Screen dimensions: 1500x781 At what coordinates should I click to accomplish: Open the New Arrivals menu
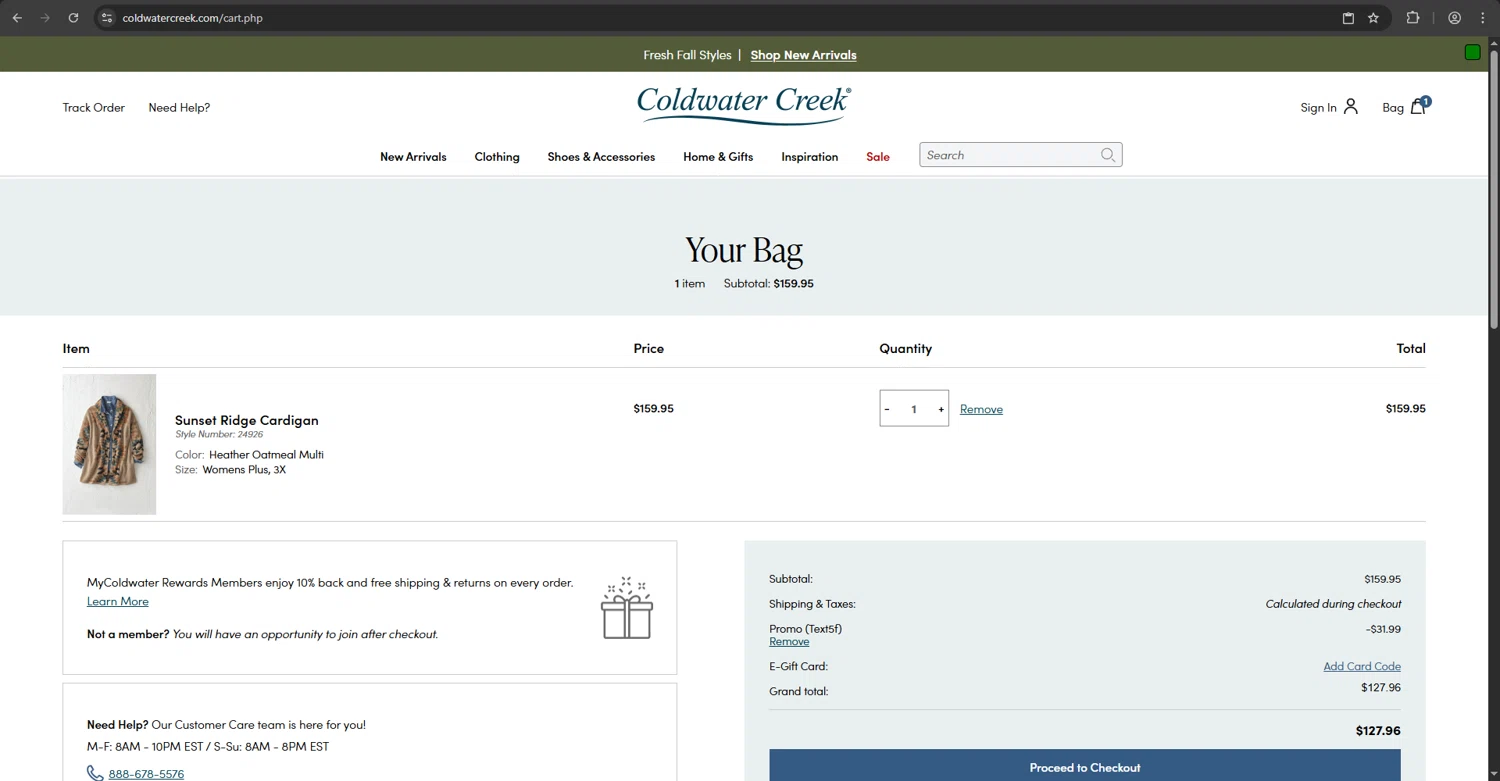(413, 157)
